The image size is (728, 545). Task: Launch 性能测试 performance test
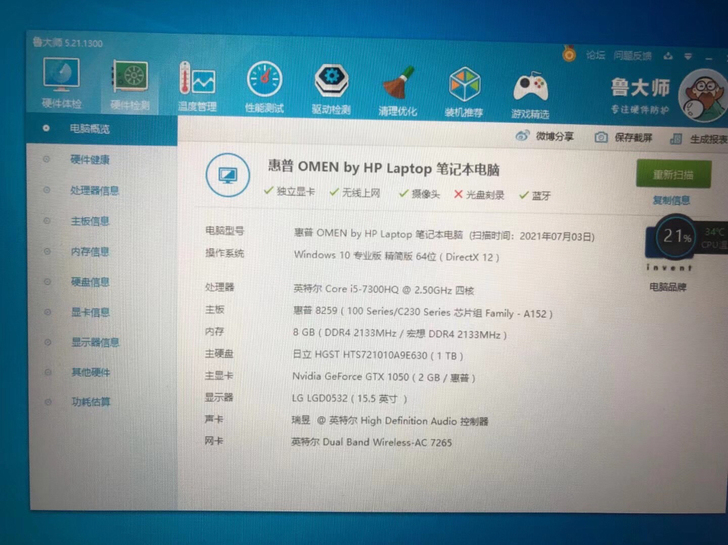coord(264,87)
